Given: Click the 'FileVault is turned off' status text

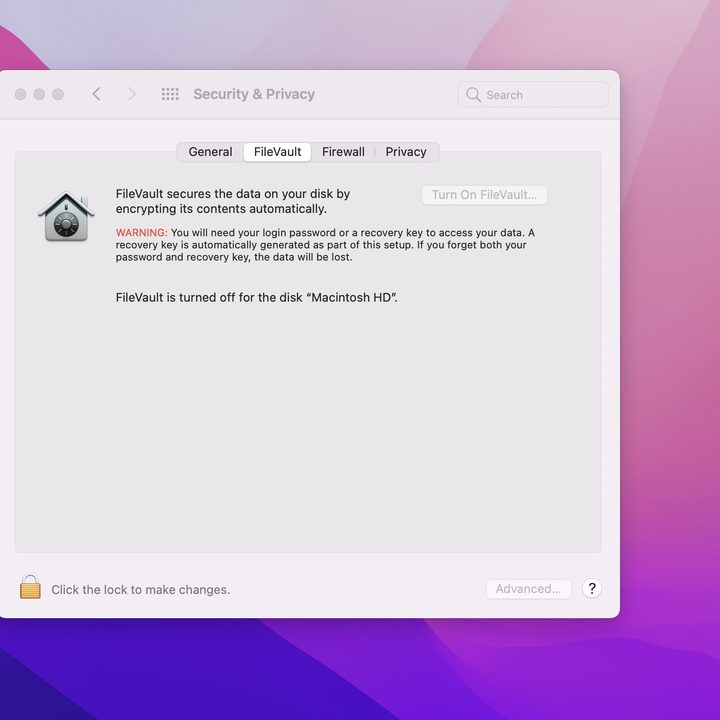Looking at the screenshot, I should [x=257, y=298].
